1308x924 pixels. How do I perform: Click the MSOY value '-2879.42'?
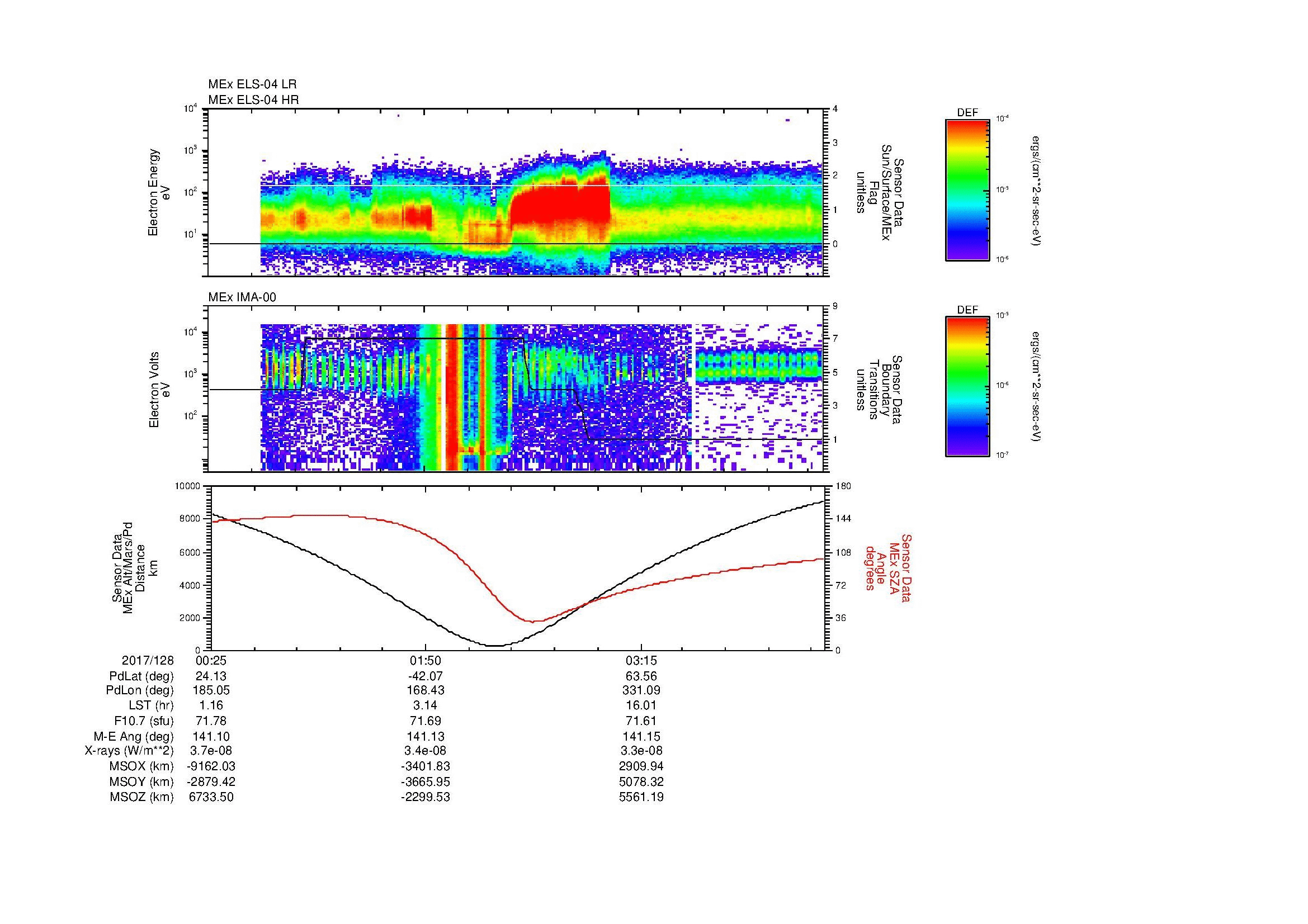point(211,781)
